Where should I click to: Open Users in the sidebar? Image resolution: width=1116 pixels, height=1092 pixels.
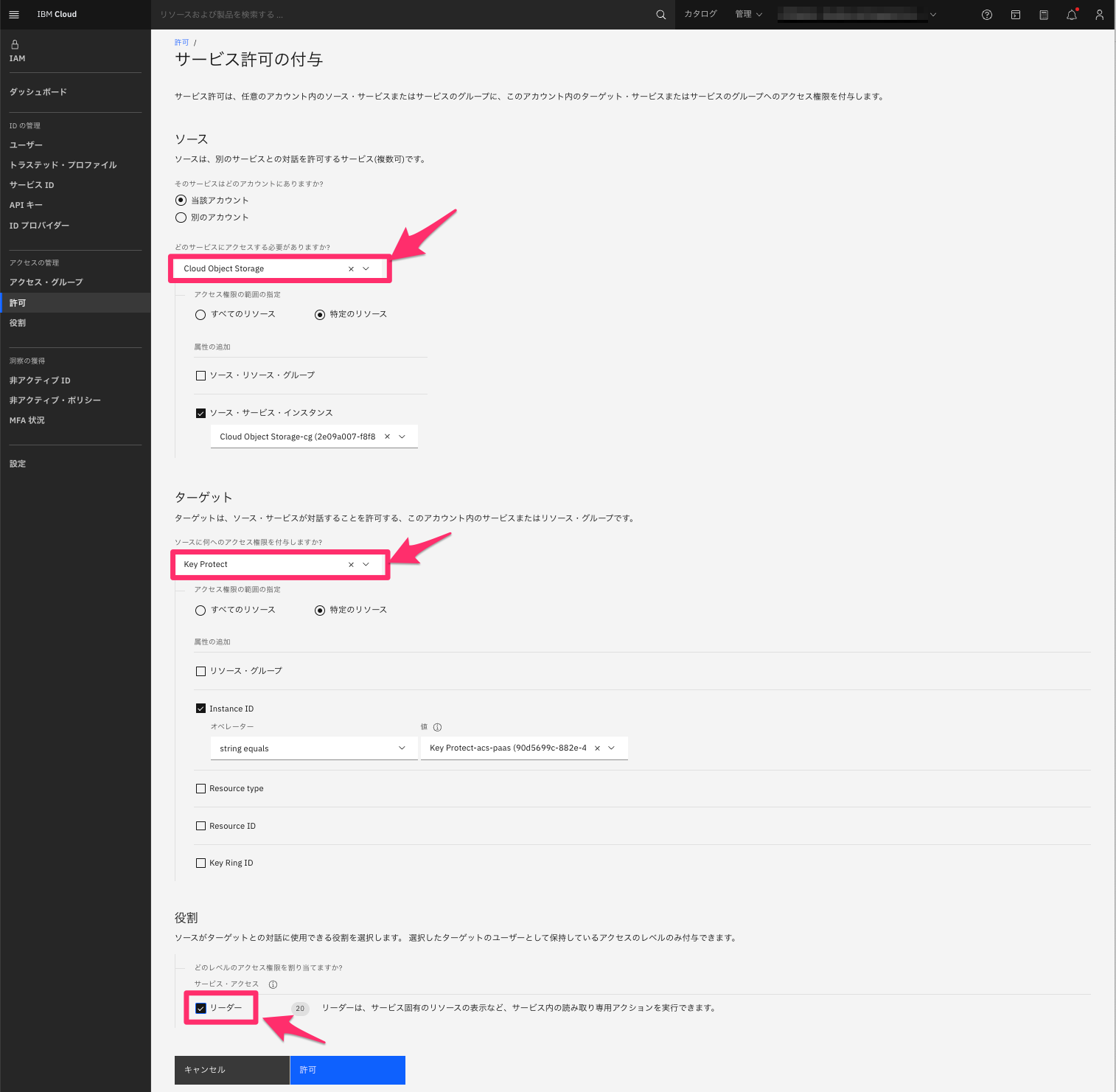point(26,145)
